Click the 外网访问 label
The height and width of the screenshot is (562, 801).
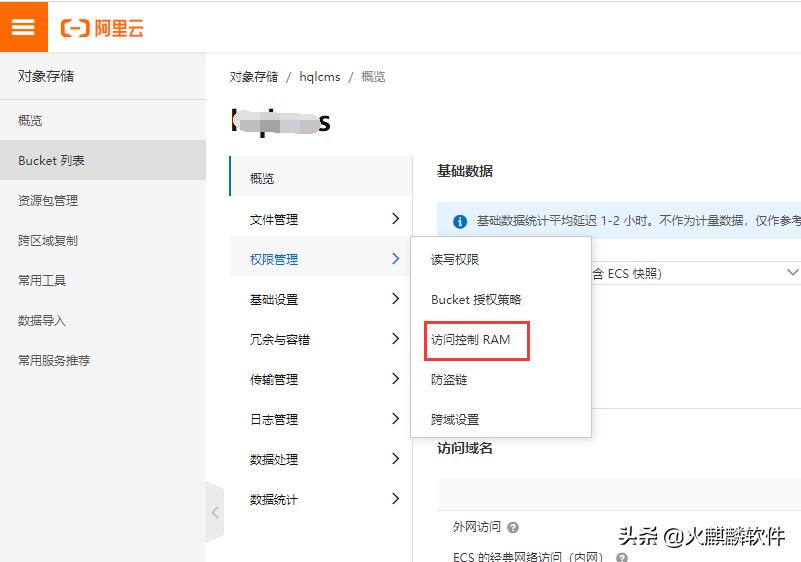477,527
